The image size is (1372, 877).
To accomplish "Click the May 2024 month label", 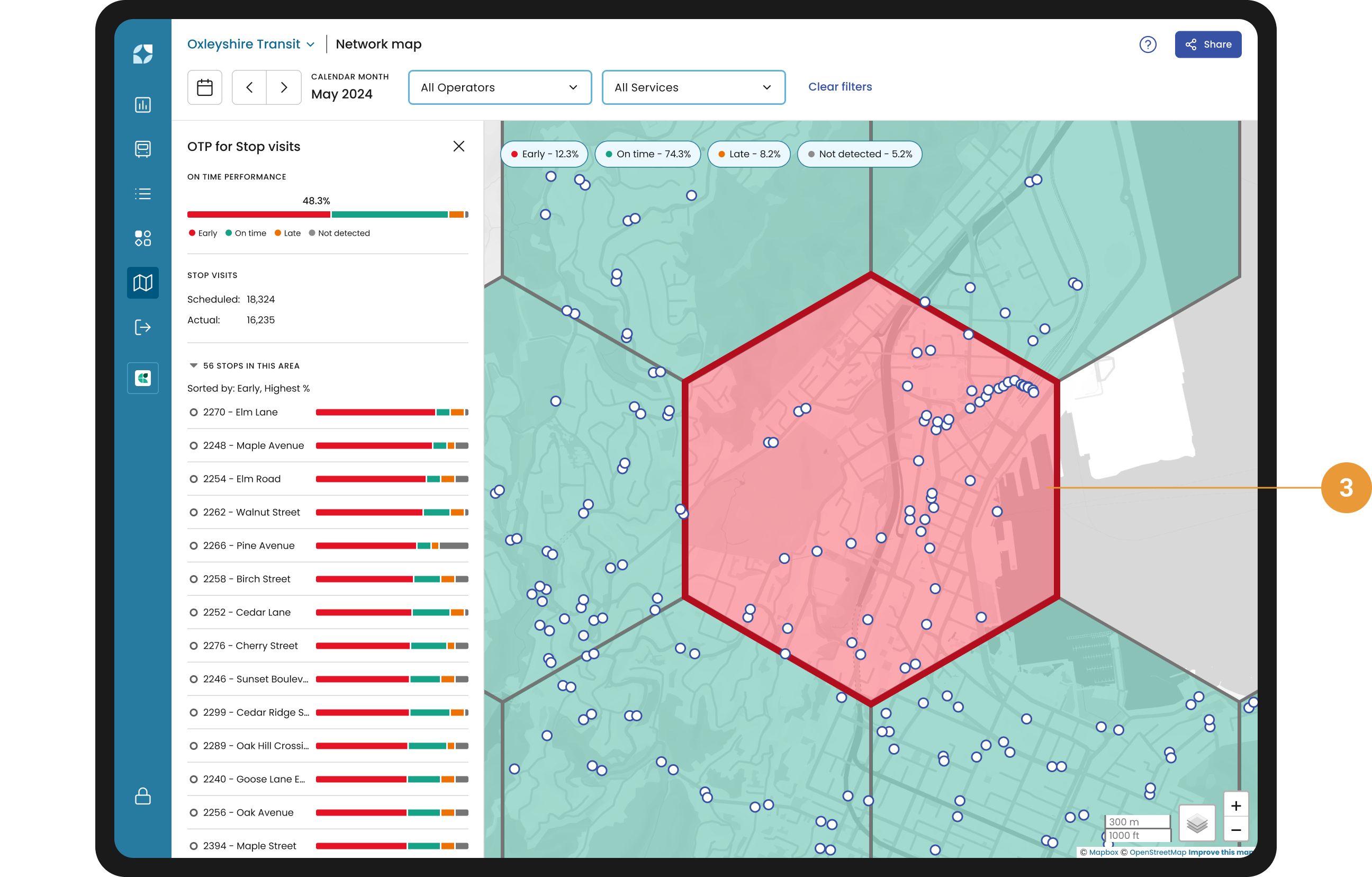I will tap(342, 94).
